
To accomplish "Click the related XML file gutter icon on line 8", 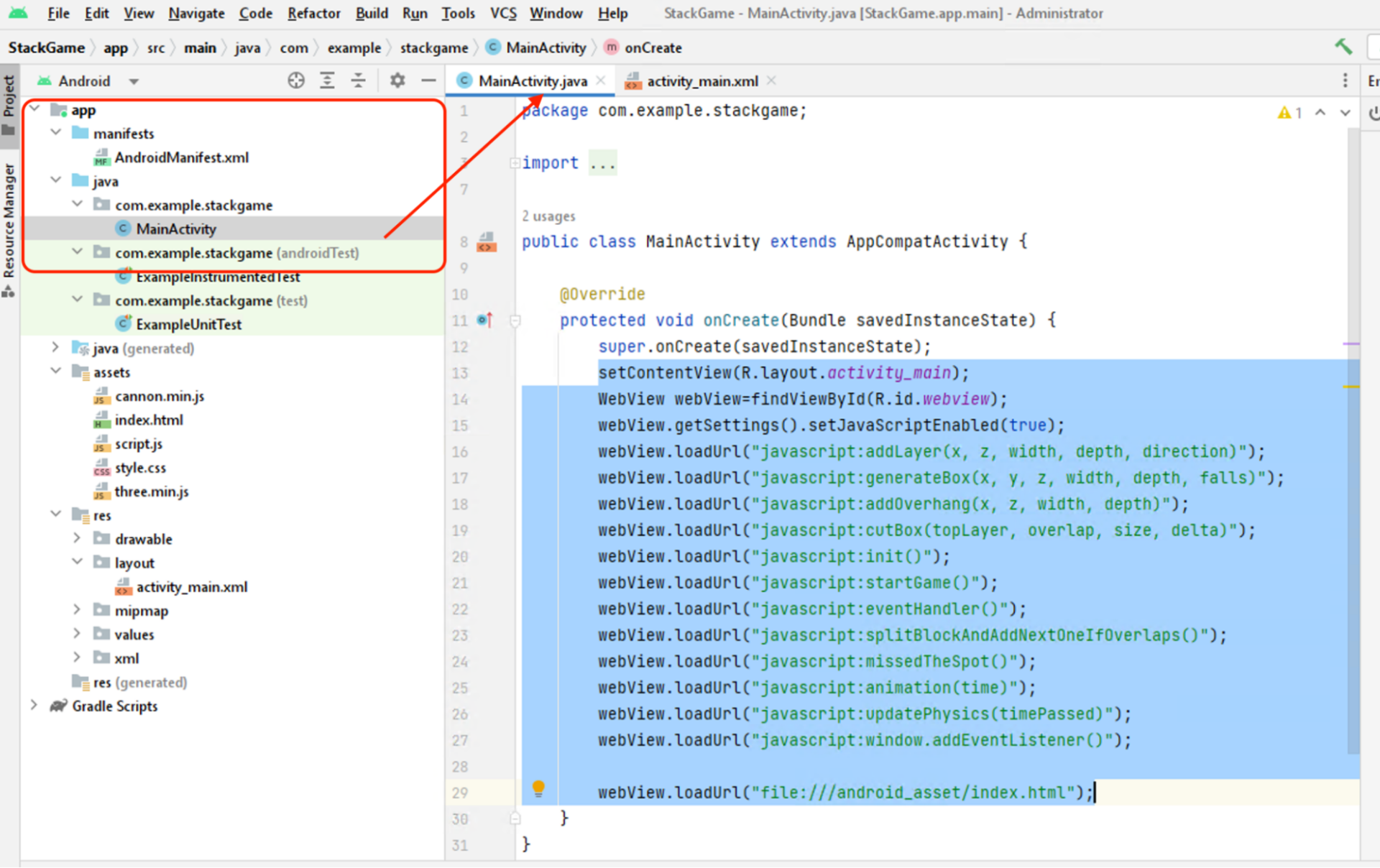I will pyautogui.click(x=487, y=242).
